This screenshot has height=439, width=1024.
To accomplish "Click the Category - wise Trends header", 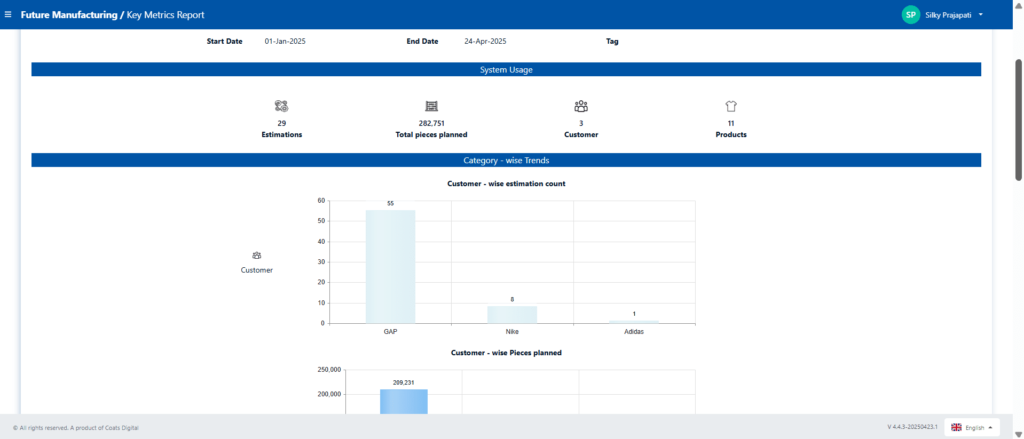I will point(506,160).
